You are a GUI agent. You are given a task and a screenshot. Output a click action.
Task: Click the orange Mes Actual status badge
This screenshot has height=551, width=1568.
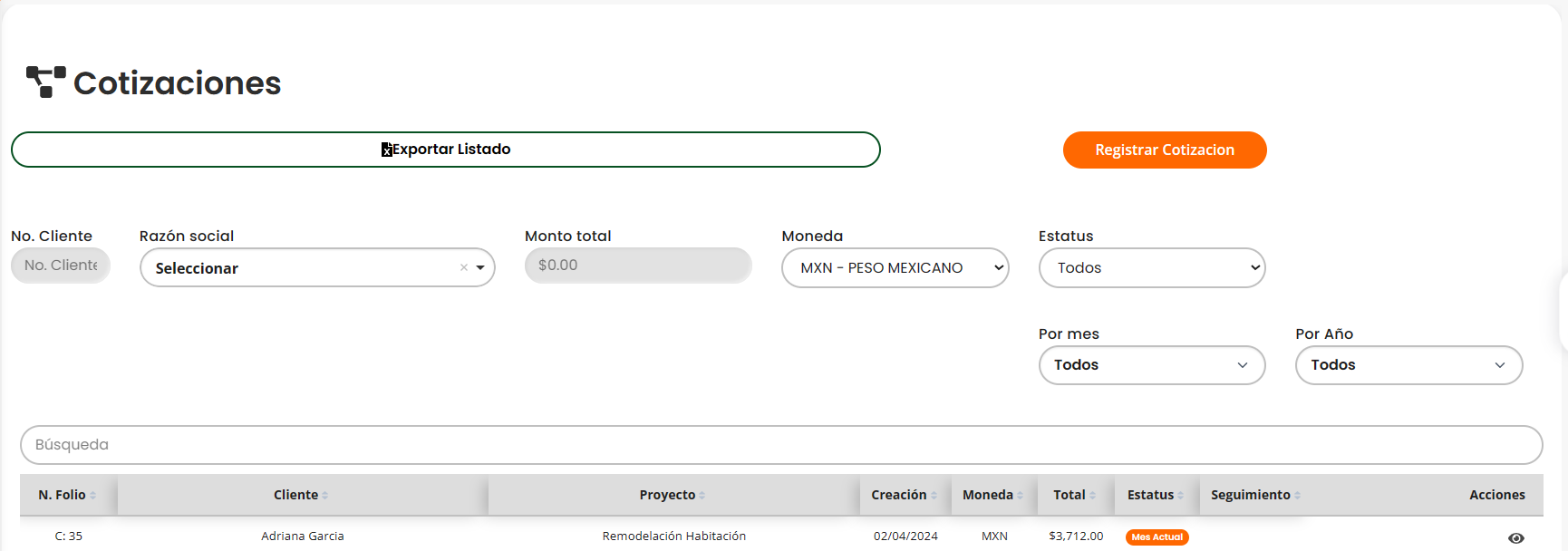(1157, 537)
